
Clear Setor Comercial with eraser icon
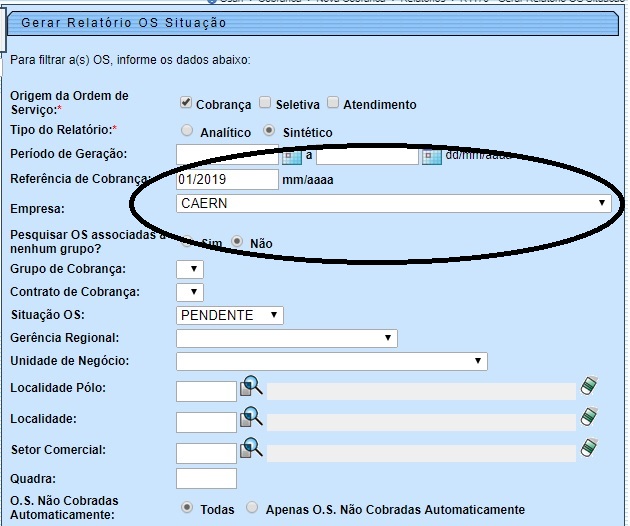[590, 448]
